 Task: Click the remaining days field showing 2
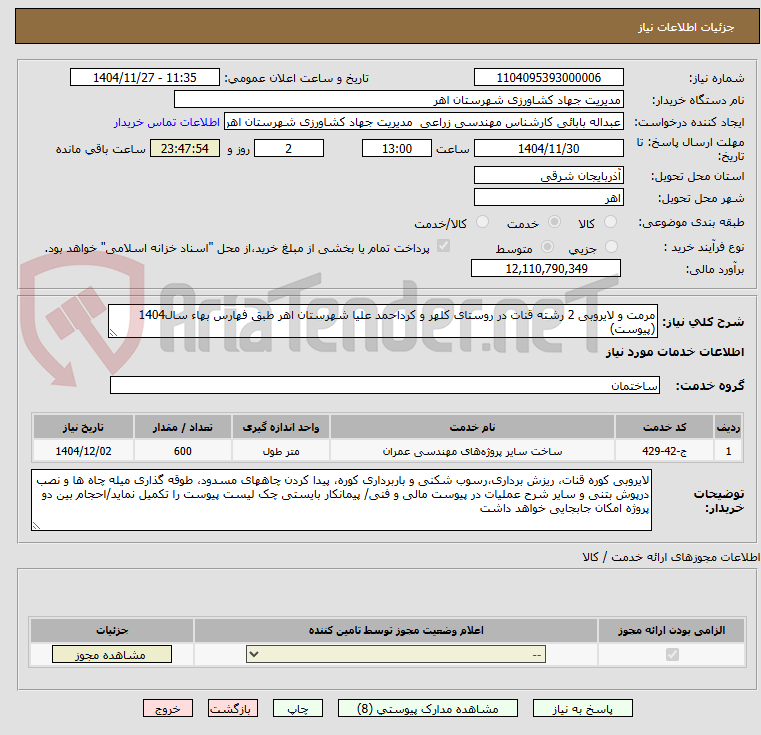[289, 149]
